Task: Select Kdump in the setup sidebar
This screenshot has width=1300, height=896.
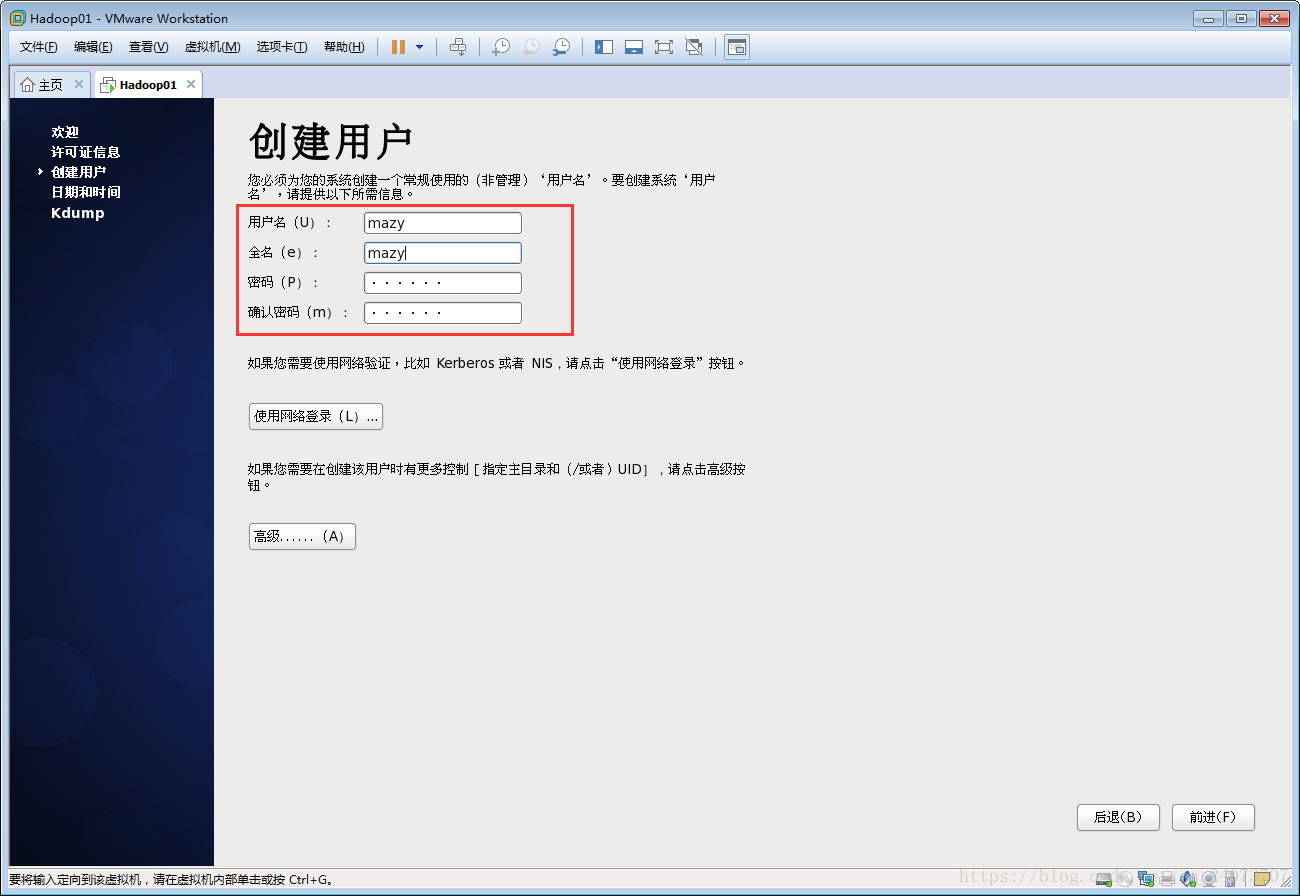Action: [78, 213]
